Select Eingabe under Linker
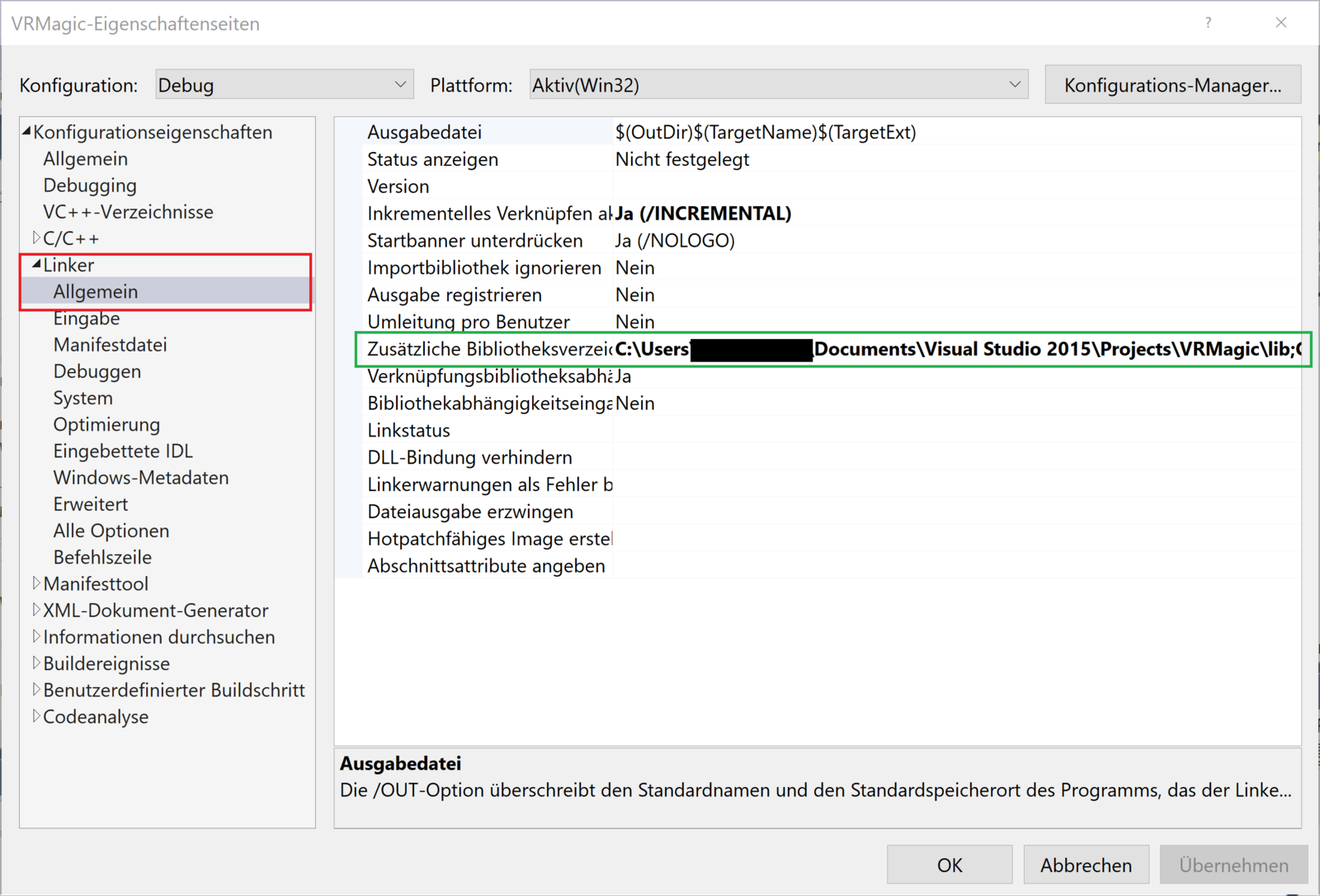 [87, 318]
